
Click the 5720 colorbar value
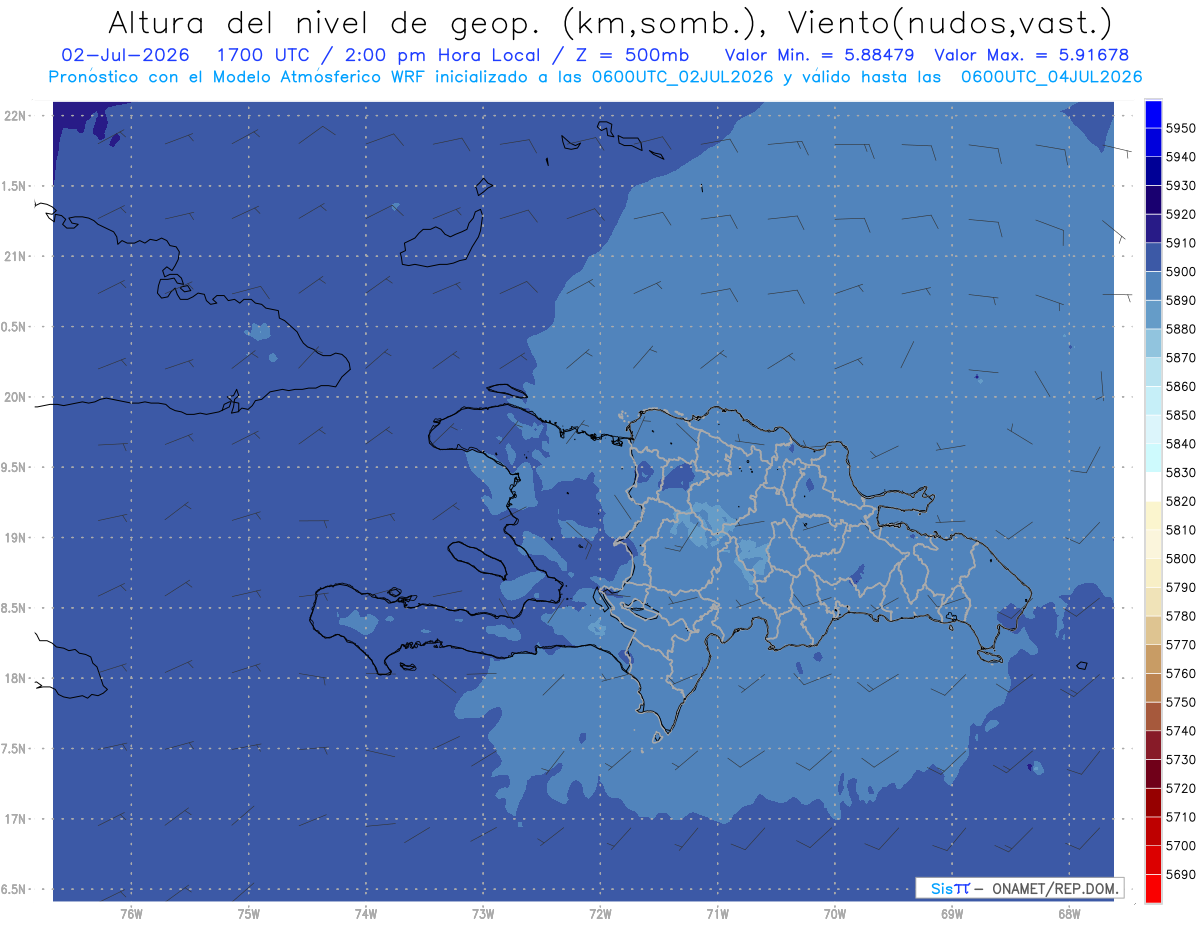1180,788
